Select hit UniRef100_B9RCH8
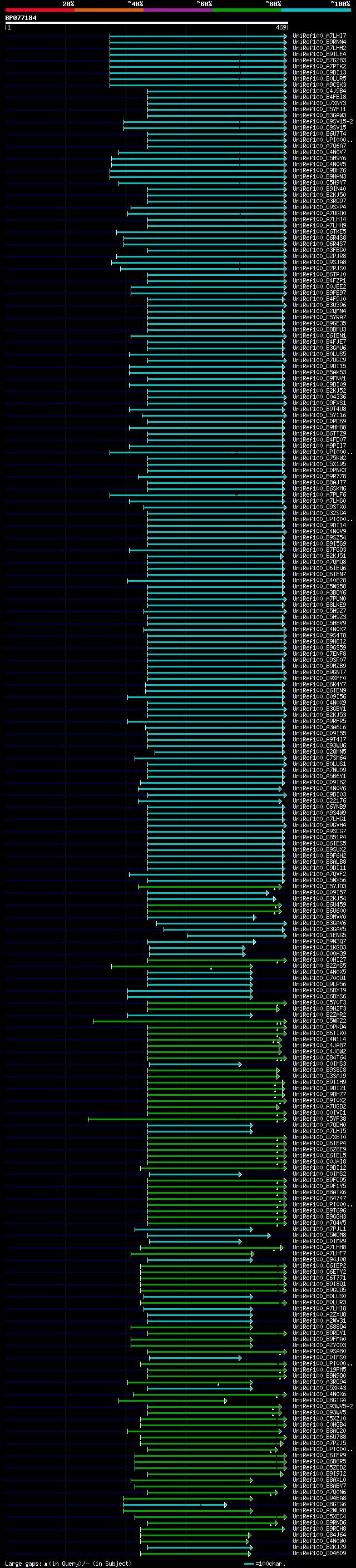Image resolution: width=356 pixels, height=1568 pixels. point(319,1529)
